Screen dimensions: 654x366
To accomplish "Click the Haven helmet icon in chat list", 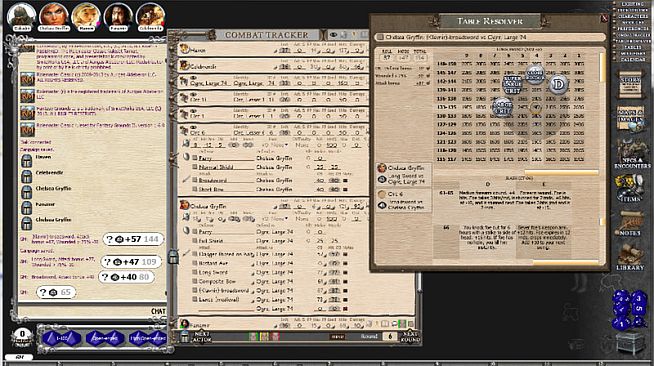I will point(27,160).
